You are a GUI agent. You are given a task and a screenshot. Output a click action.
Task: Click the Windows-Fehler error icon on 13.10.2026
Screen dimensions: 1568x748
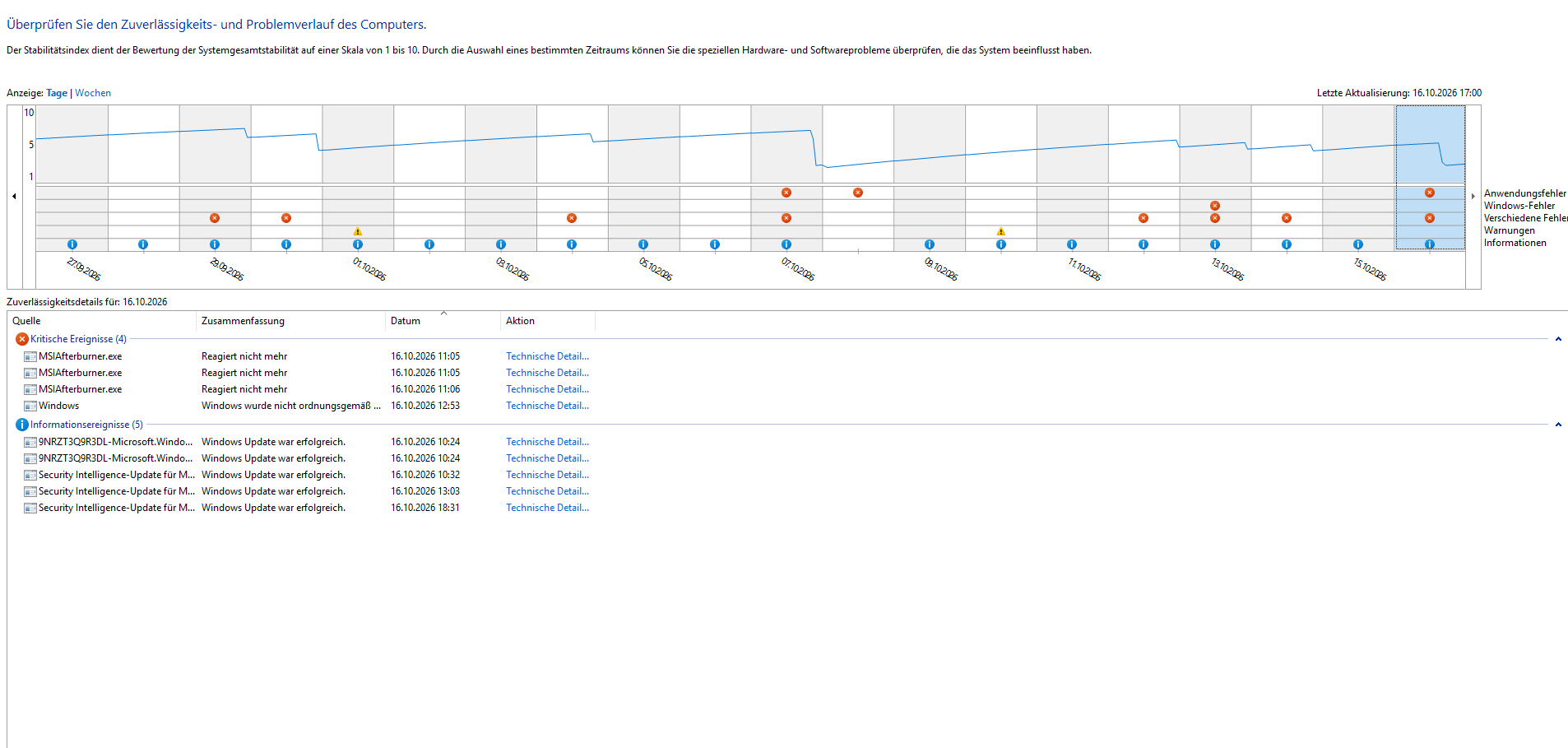[1215, 206]
